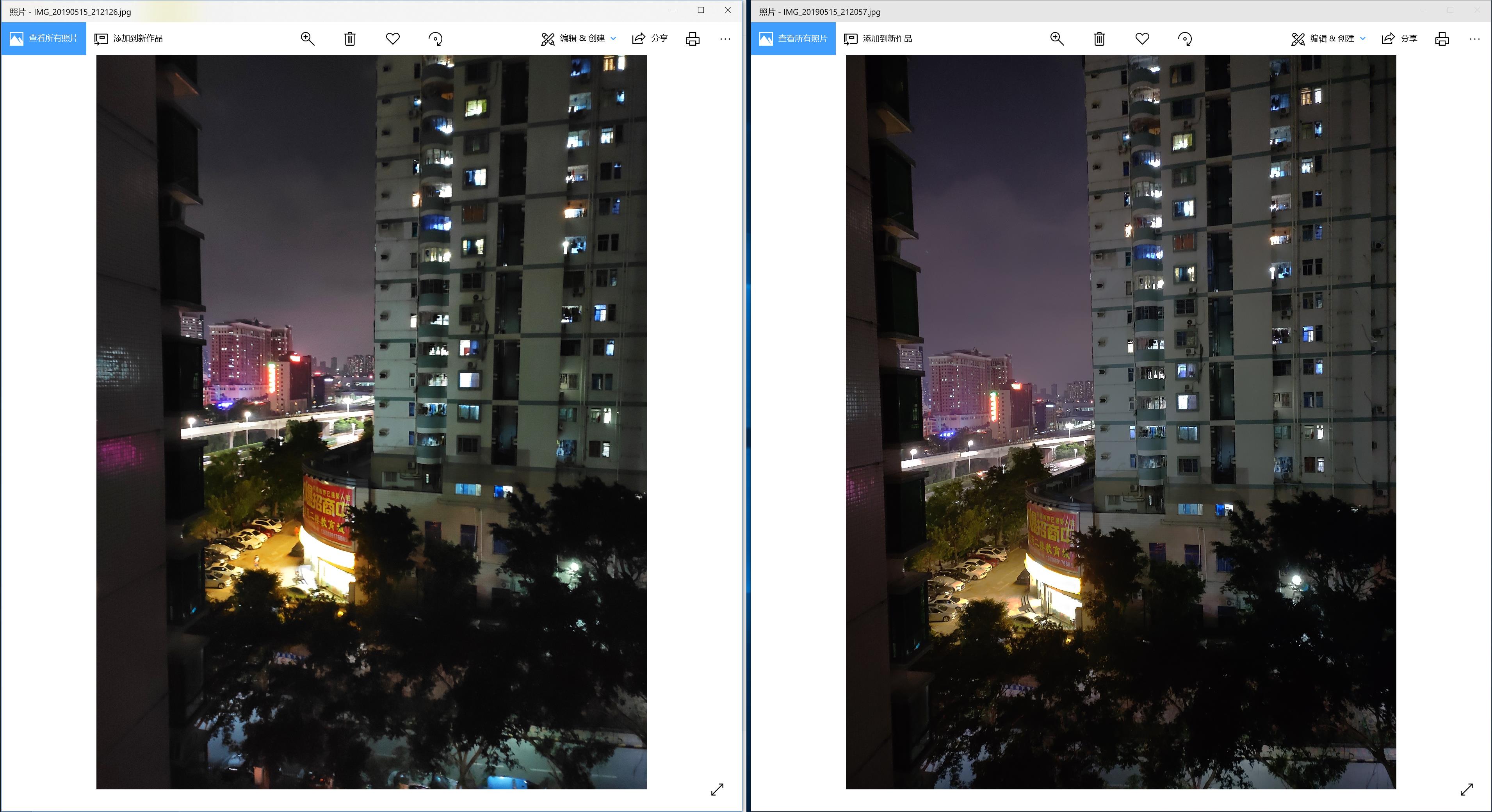Favorite the left photo with heart icon
Screen dimensions: 1492x812
click(393, 39)
